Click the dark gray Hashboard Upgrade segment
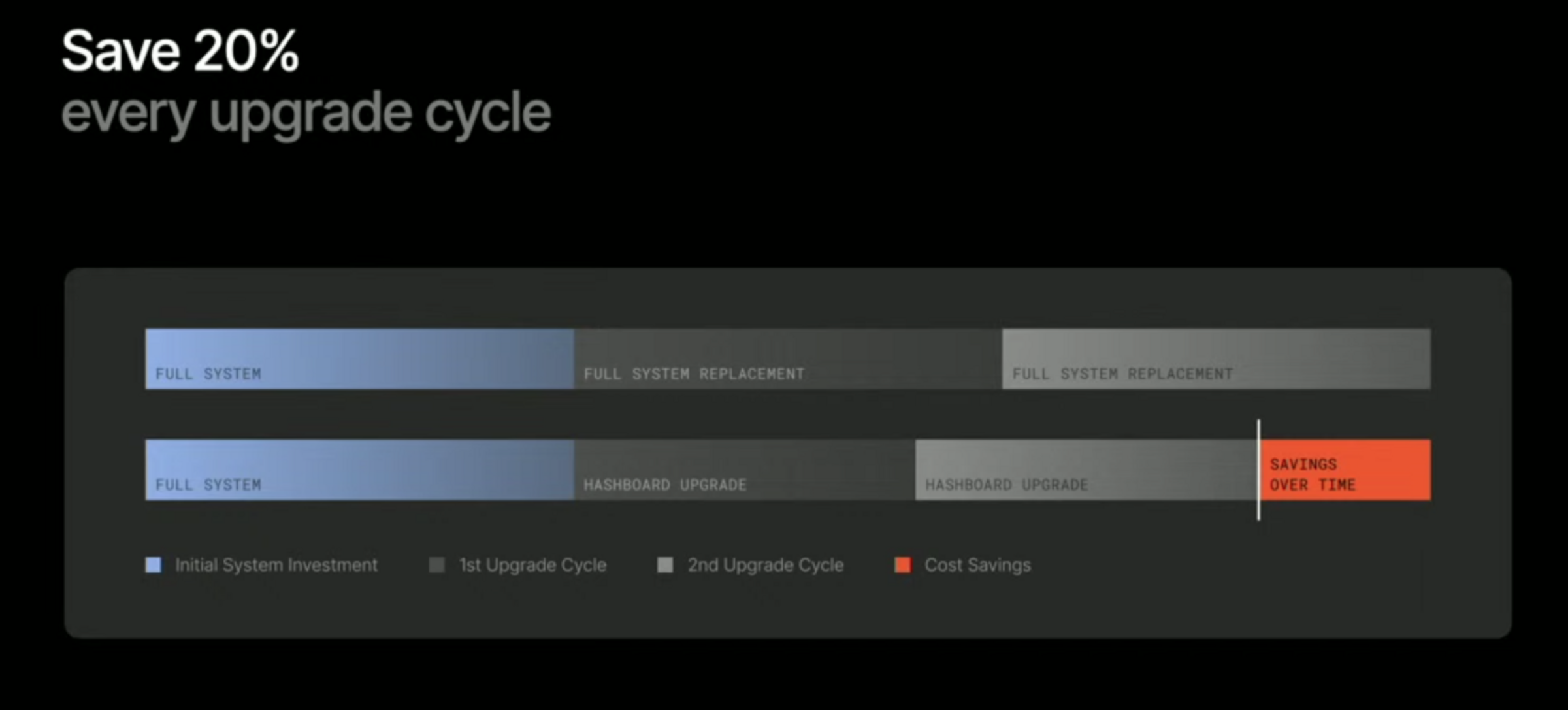Viewport: 1568px width, 710px height. (x=745, y=464)
